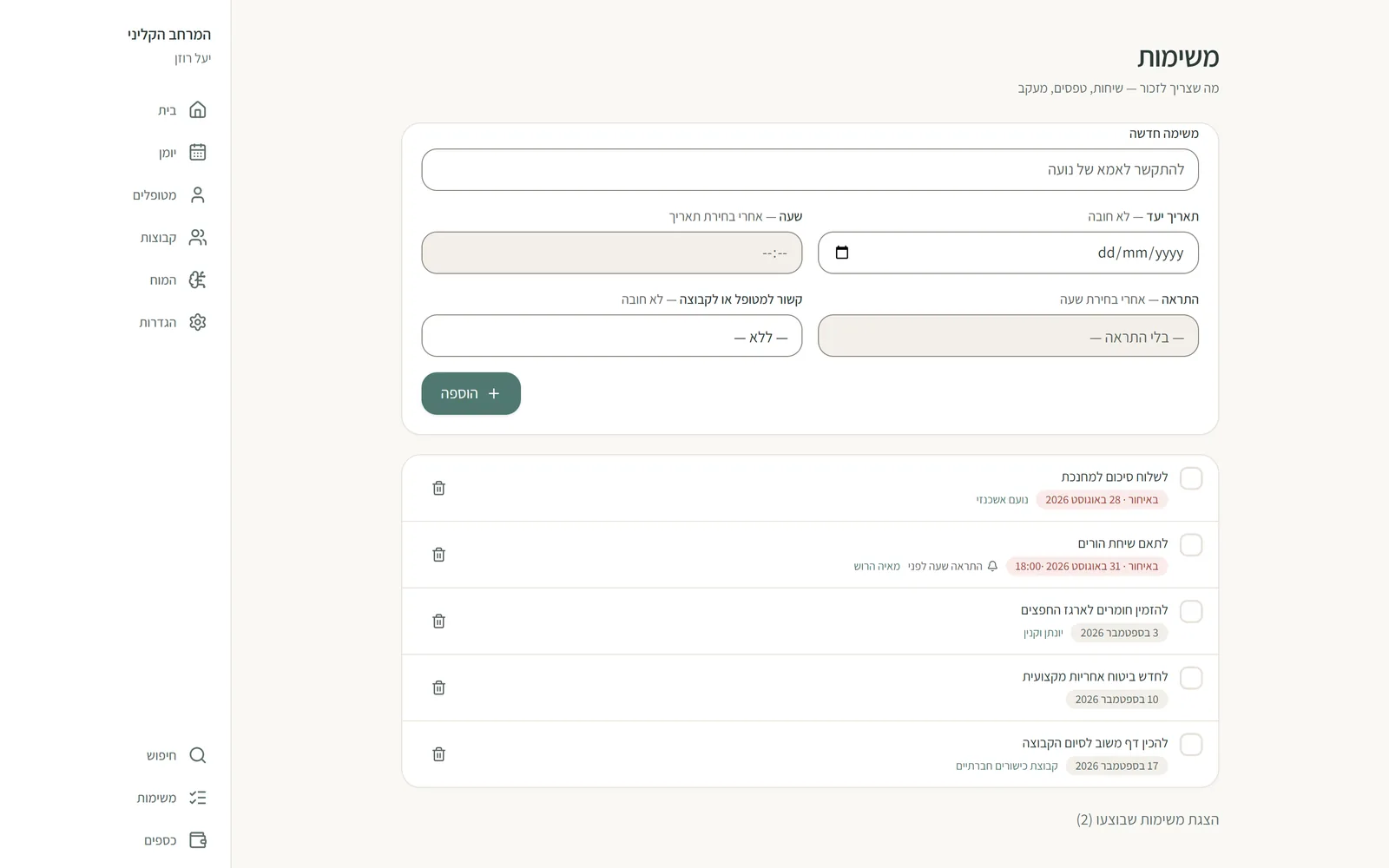Click the הוספה add button

tap(471, 393)
